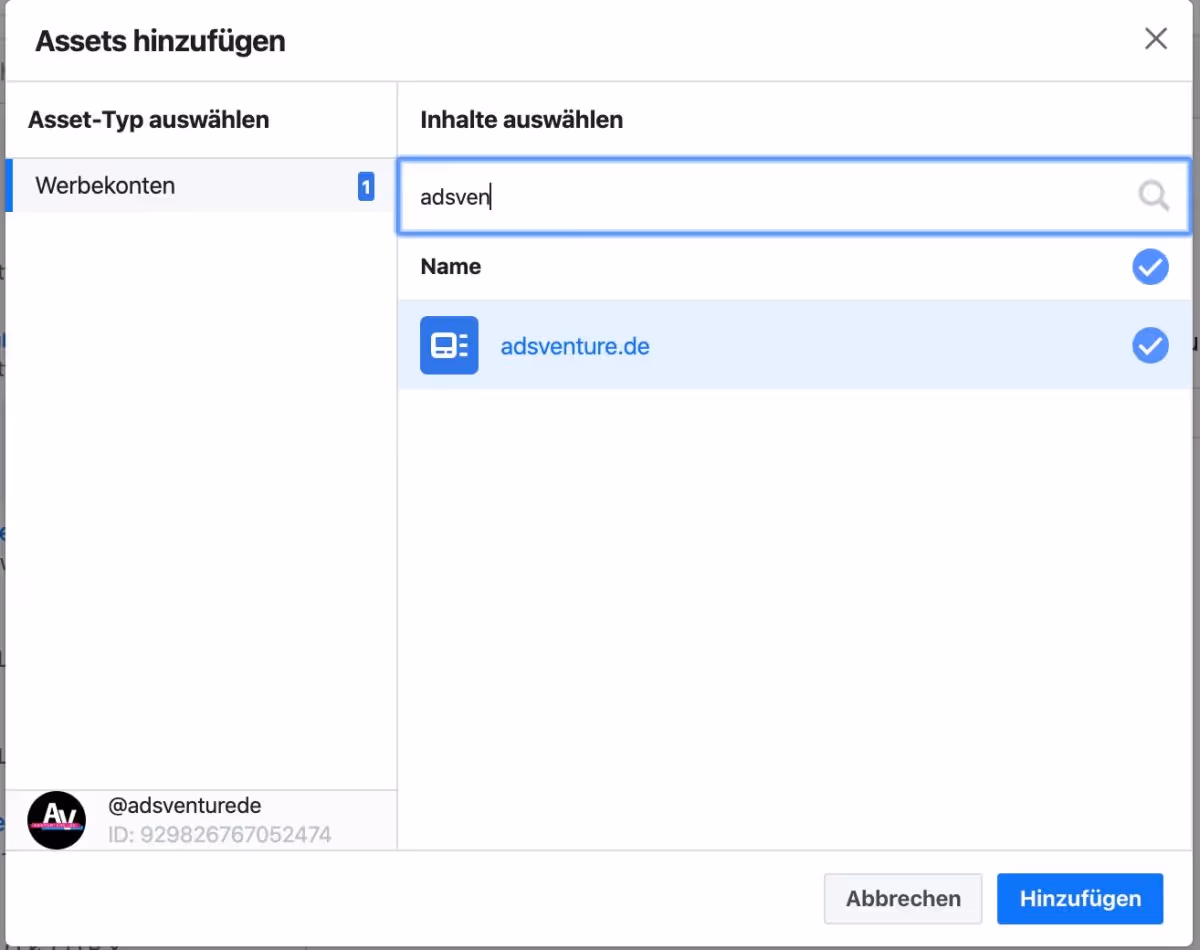Click the adsventure.de ad account icon

point(449,345)
